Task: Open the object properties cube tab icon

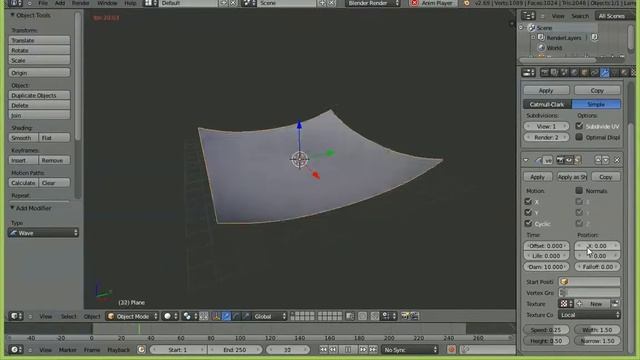Action: point(584,73)
